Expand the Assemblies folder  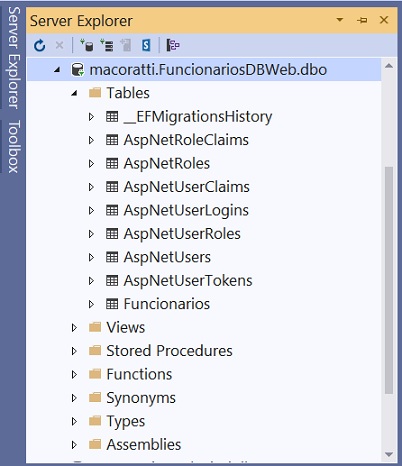click(x=74, y=444)
